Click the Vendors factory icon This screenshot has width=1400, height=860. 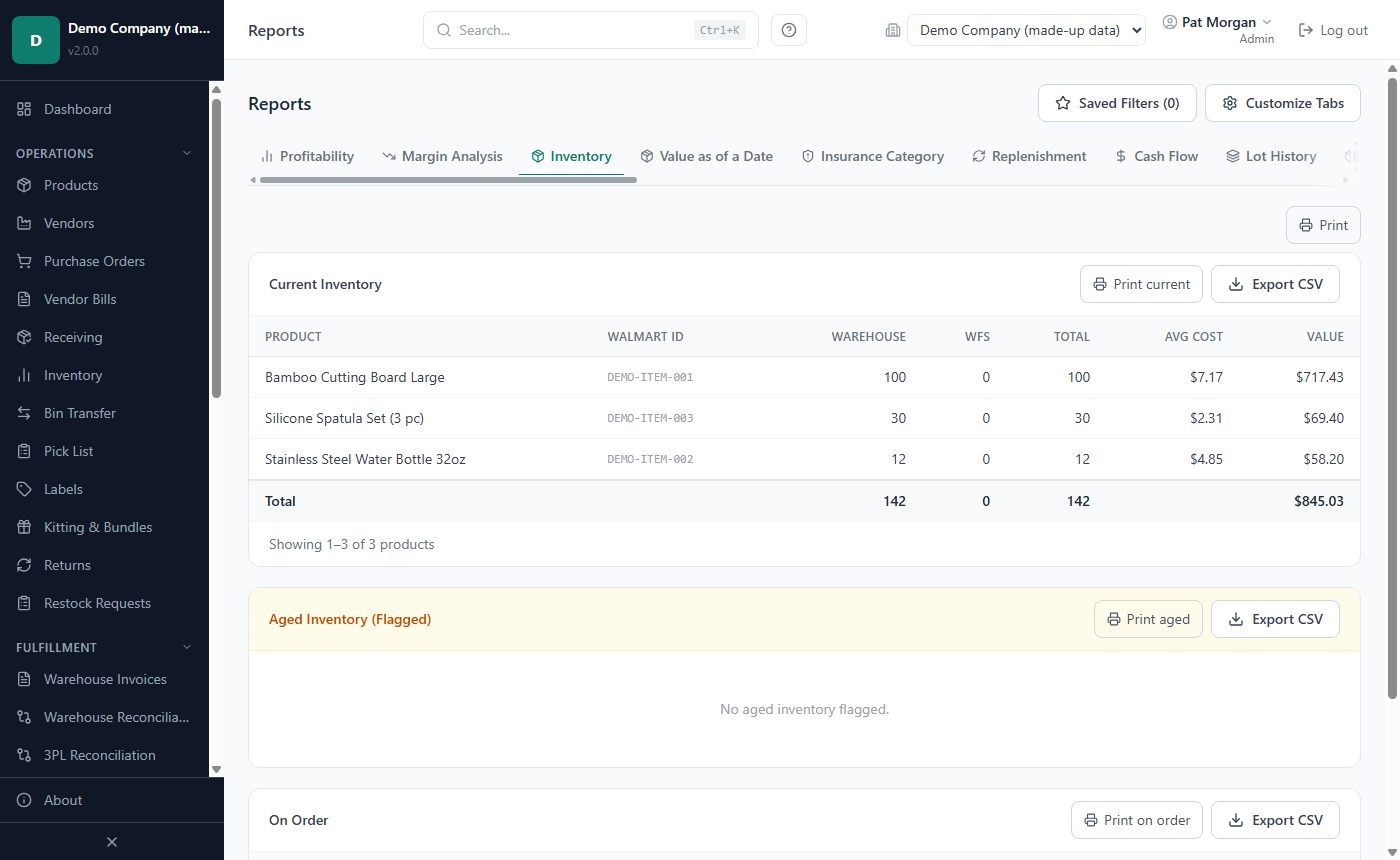coord(24,223)
